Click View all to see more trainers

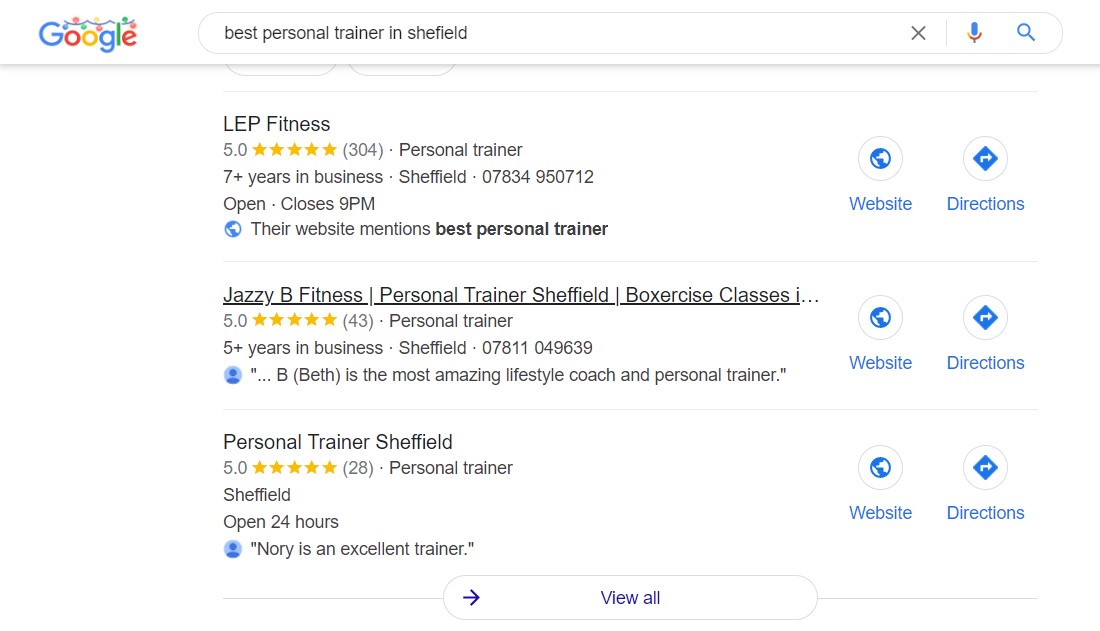click(629, 597)
